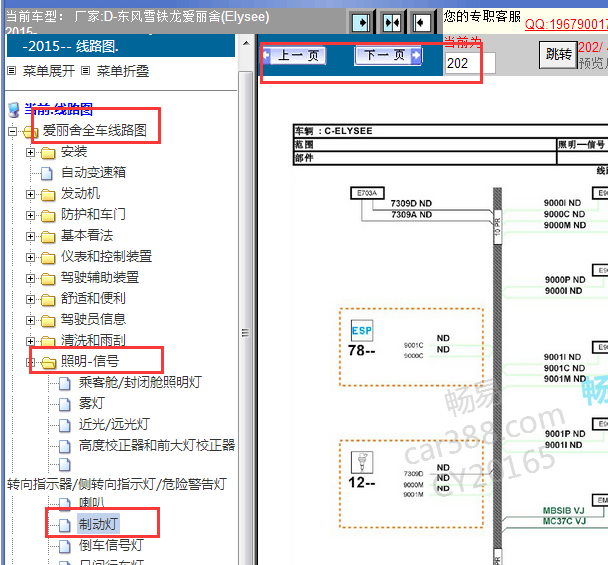
Task: Click the 乘客舱/封闭舱照明灯 document icon
Action: (x=65, y=383)
